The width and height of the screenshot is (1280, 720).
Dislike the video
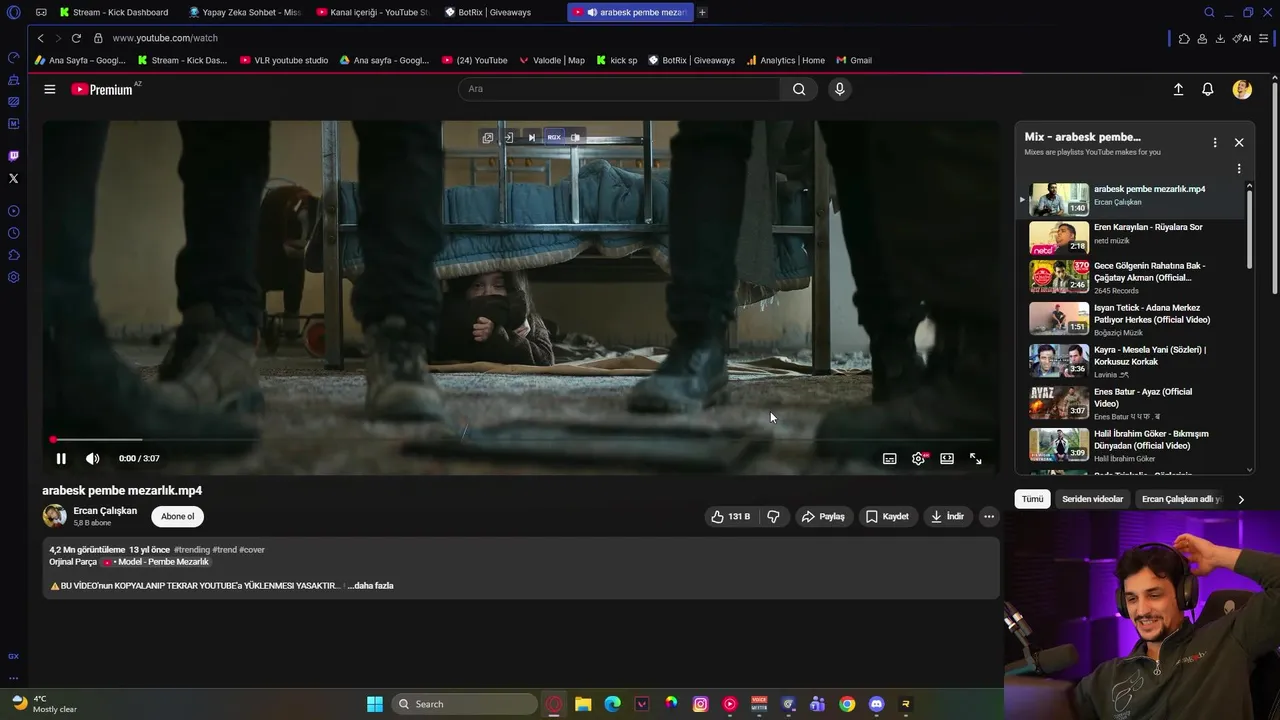[773, 517]
